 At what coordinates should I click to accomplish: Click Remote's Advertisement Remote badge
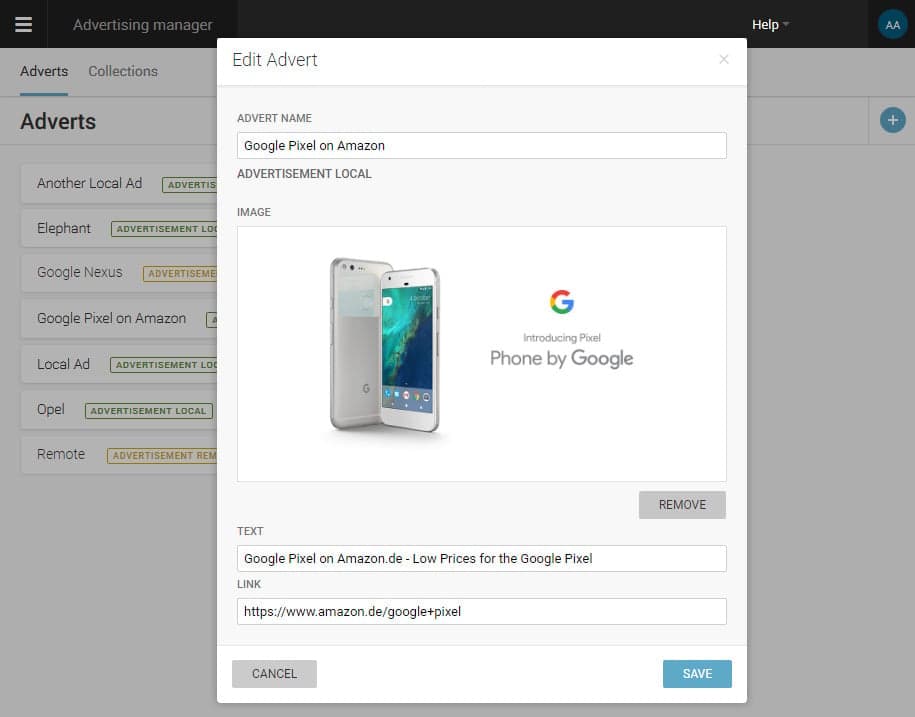(x=162, y=456)
